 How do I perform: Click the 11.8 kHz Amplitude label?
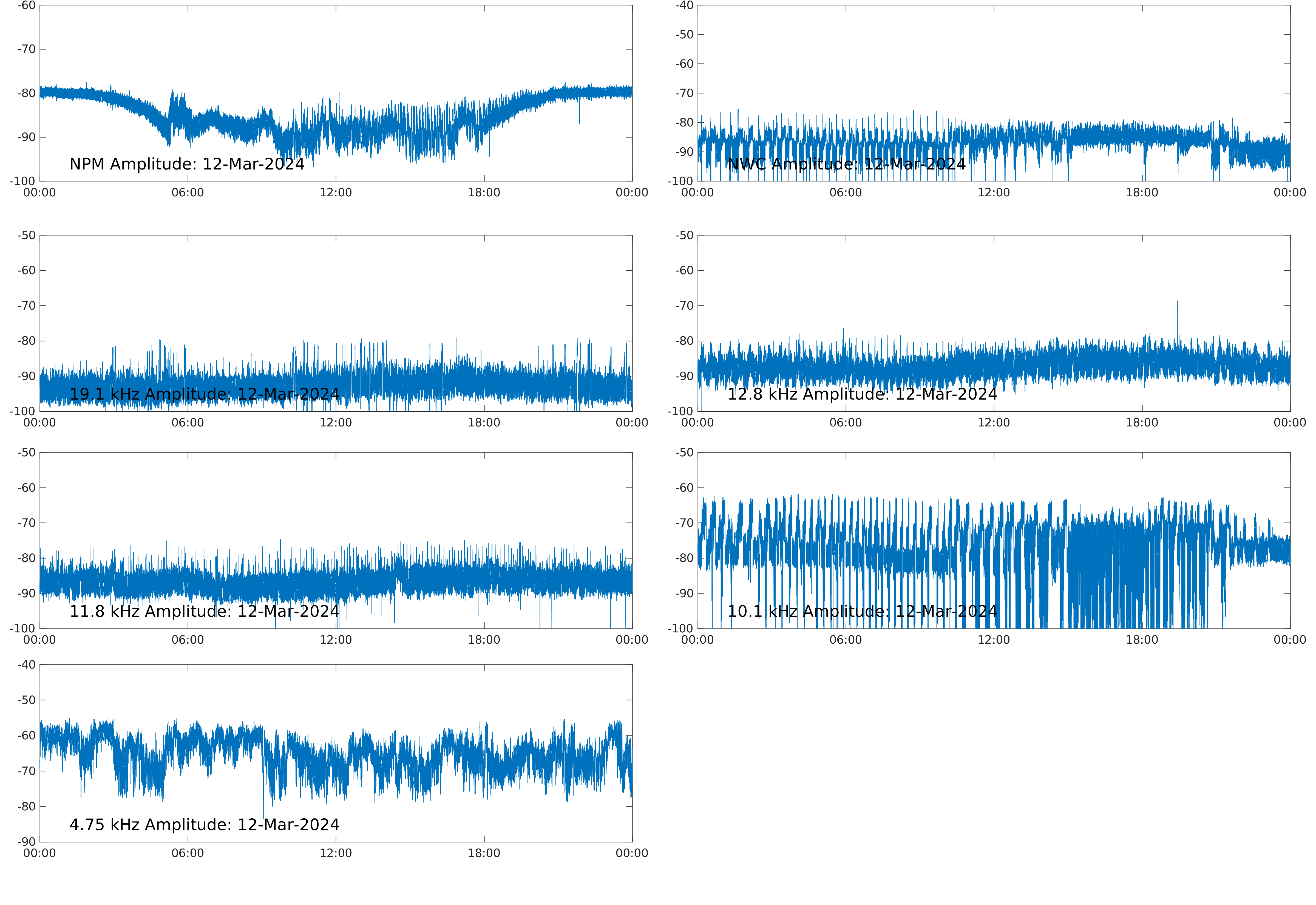point(204,611)
